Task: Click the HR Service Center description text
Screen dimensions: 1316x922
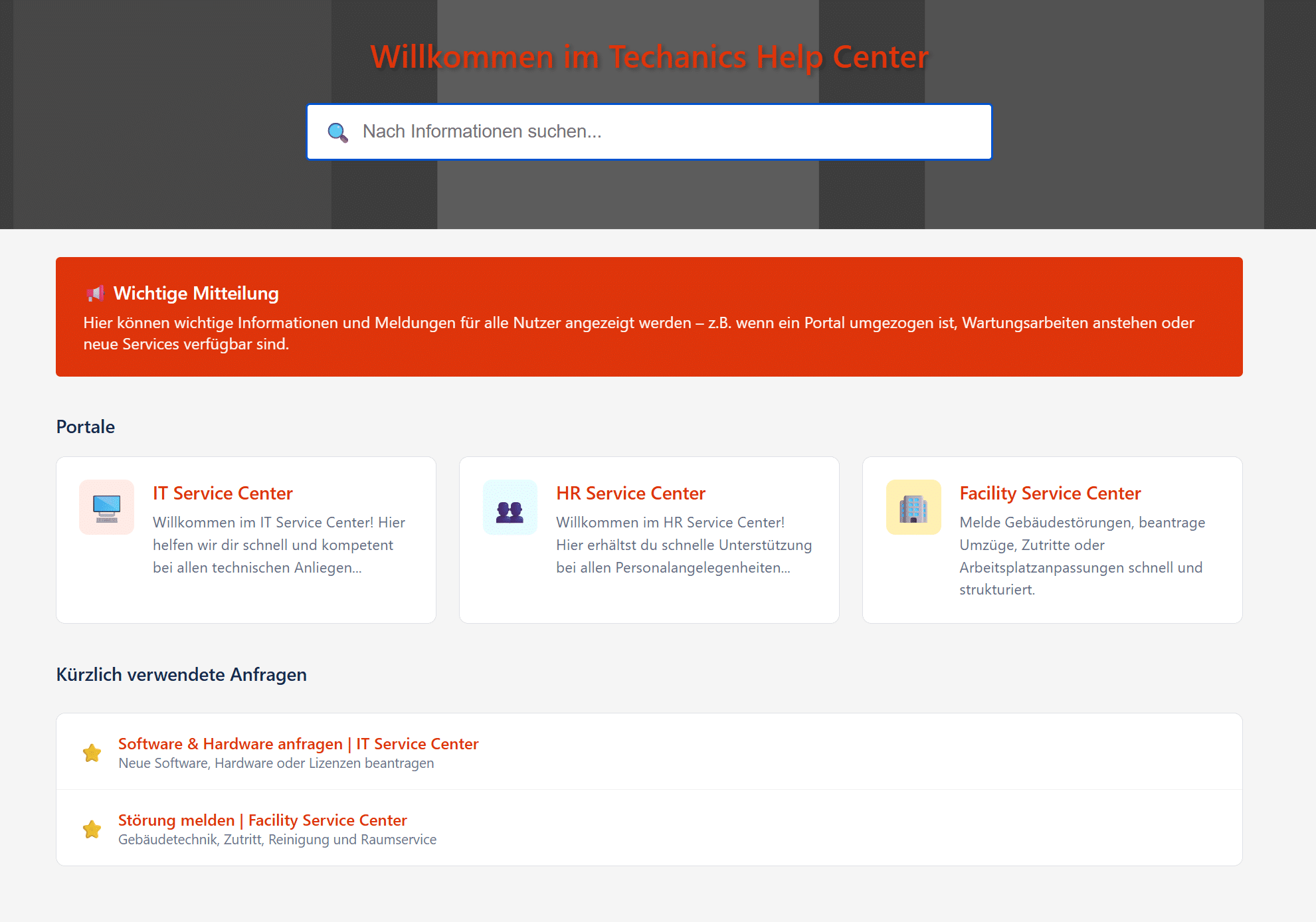Action: [x=684, y=545]
